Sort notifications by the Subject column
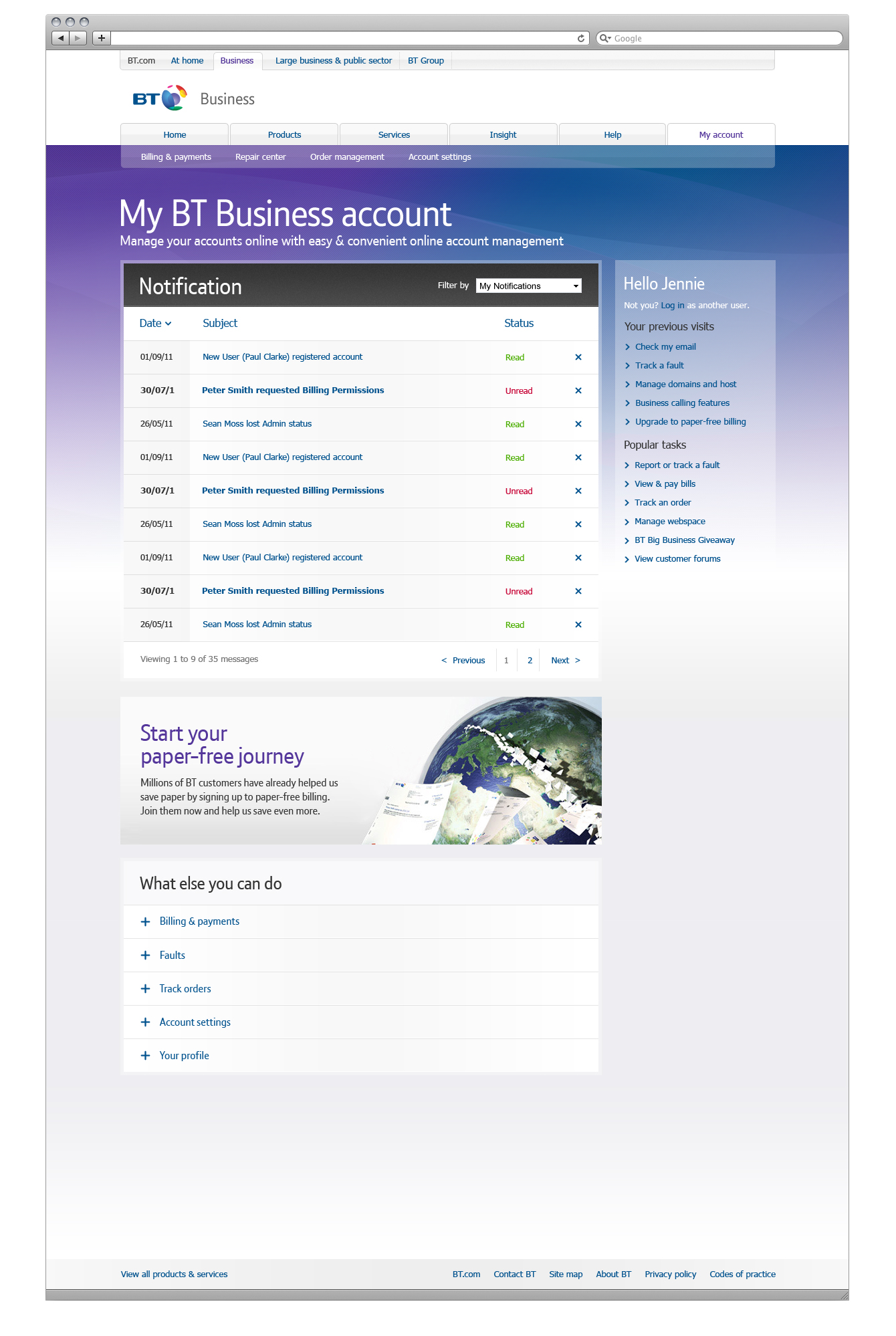896x1336 pixels. [x=220, y=323]
